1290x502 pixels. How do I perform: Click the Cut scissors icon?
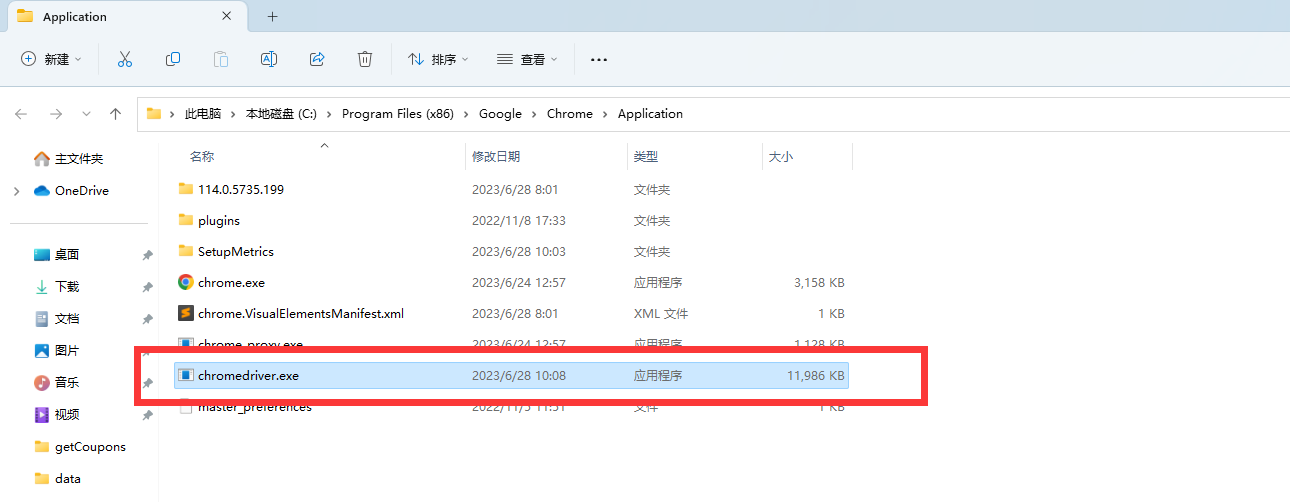[125, 60]
